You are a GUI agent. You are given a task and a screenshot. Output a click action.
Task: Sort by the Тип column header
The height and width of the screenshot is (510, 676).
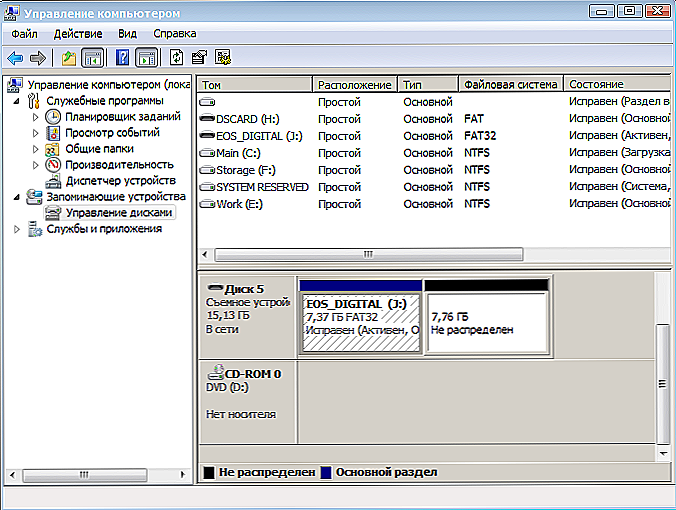click(427, 84)
